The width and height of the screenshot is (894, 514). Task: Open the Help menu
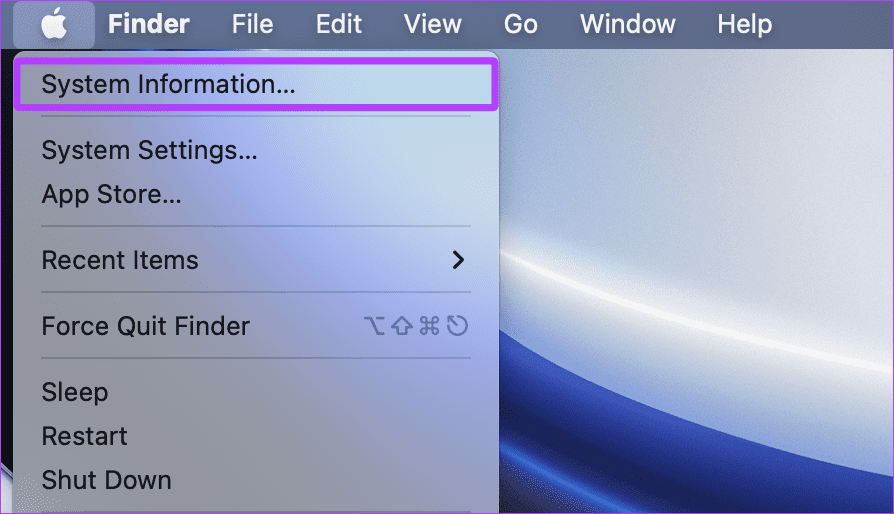(744, 25)
